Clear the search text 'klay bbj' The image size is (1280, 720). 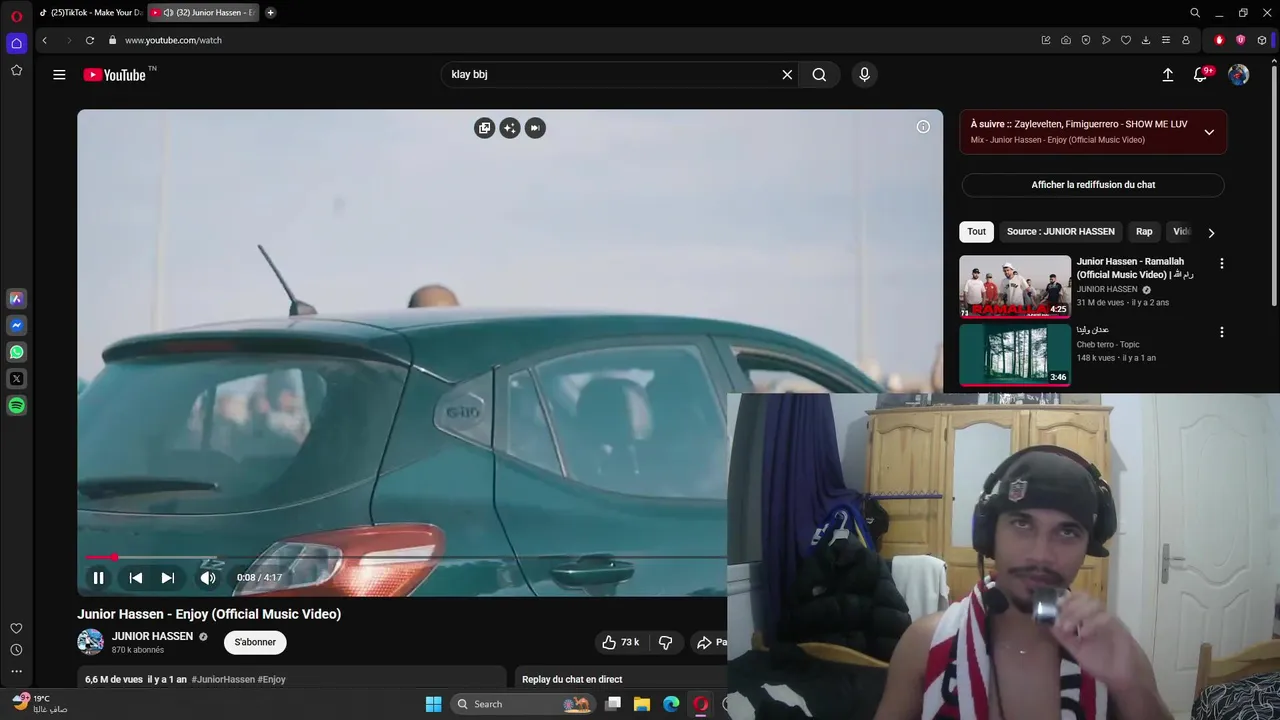[x=787, y=75]
